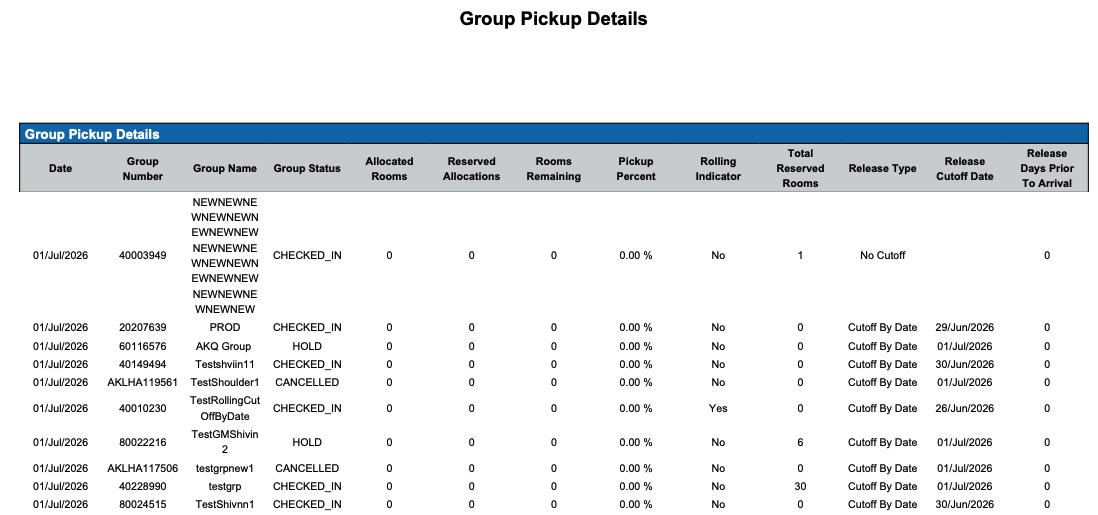1098x515 pixels.
Task: Click Release Days Prior To Arrival header
Action: (1047, 168)
